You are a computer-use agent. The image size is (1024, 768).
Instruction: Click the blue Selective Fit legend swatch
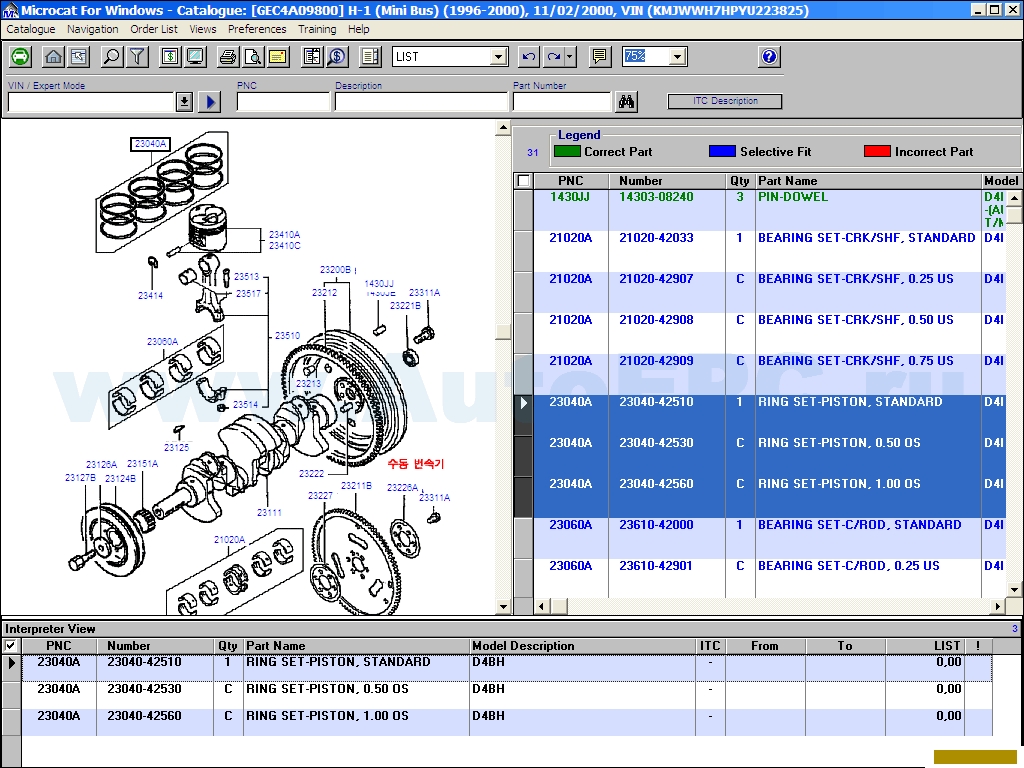pyautogui.click(x=722, y=152)
